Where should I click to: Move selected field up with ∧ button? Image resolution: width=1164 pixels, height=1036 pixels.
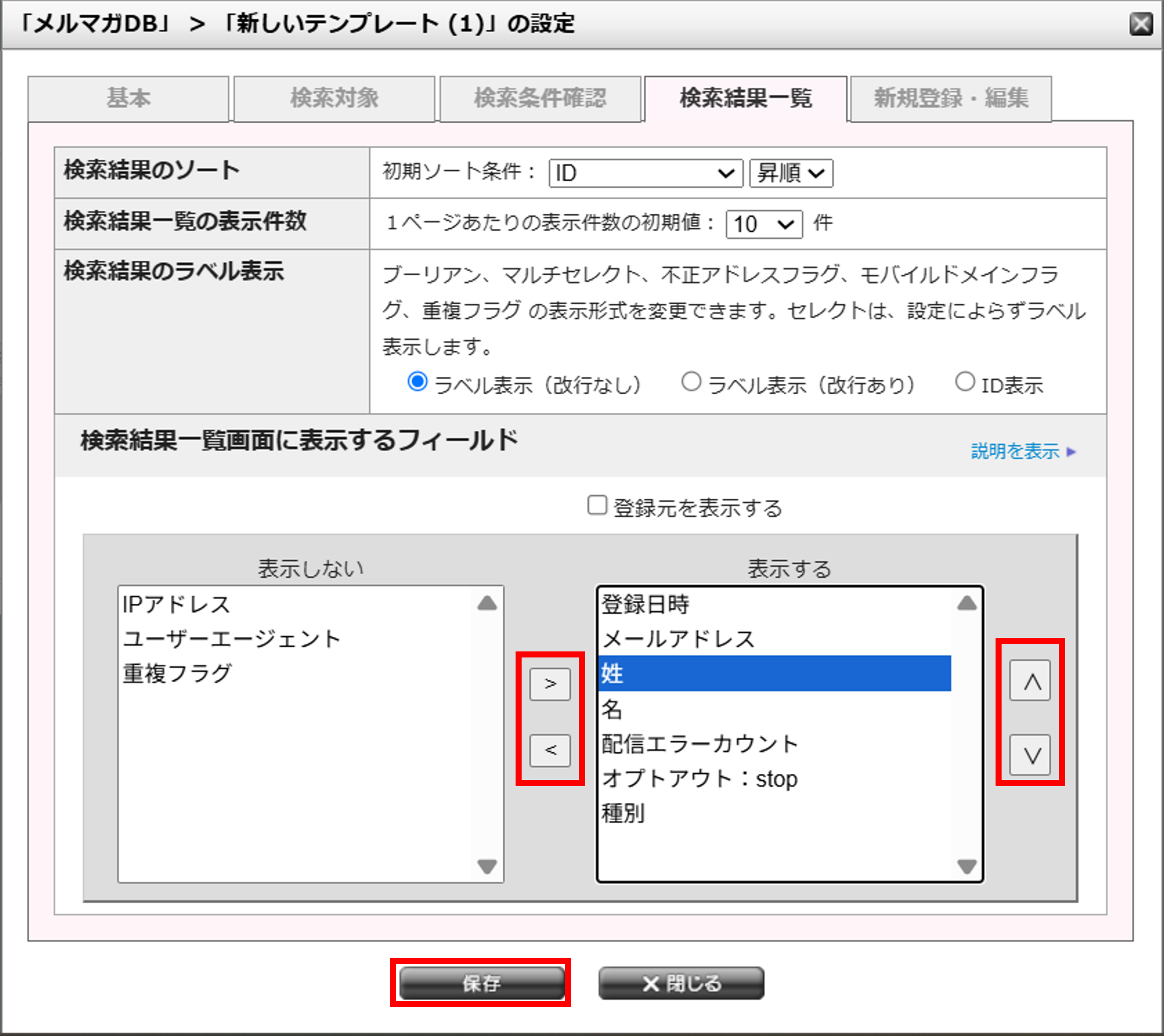pos(1030,681)
